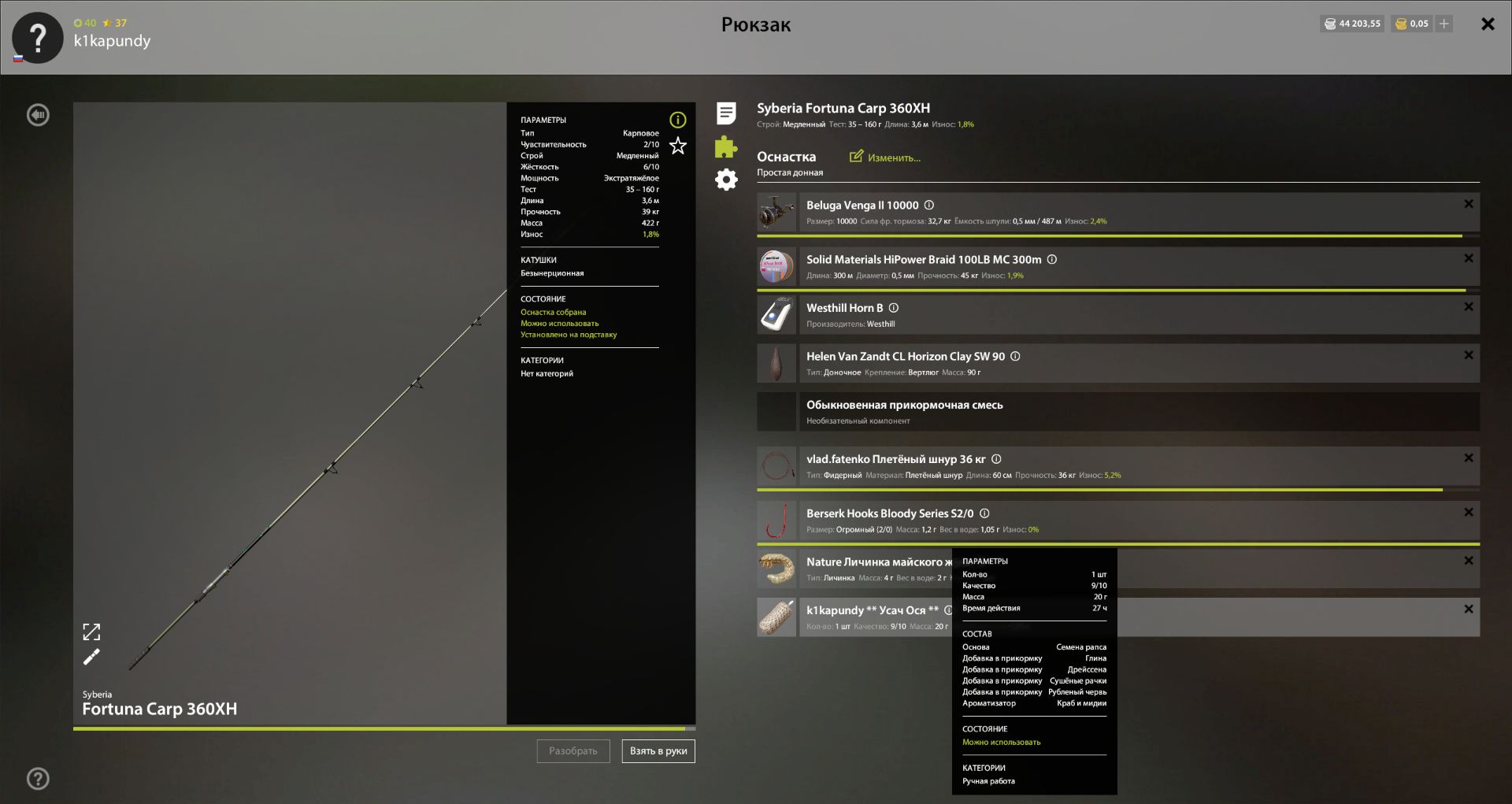Viewport: 1512px width, 804px height.
Task: Open info for Berserk Hooks Bloody Series S2/0
Action: 984,513
